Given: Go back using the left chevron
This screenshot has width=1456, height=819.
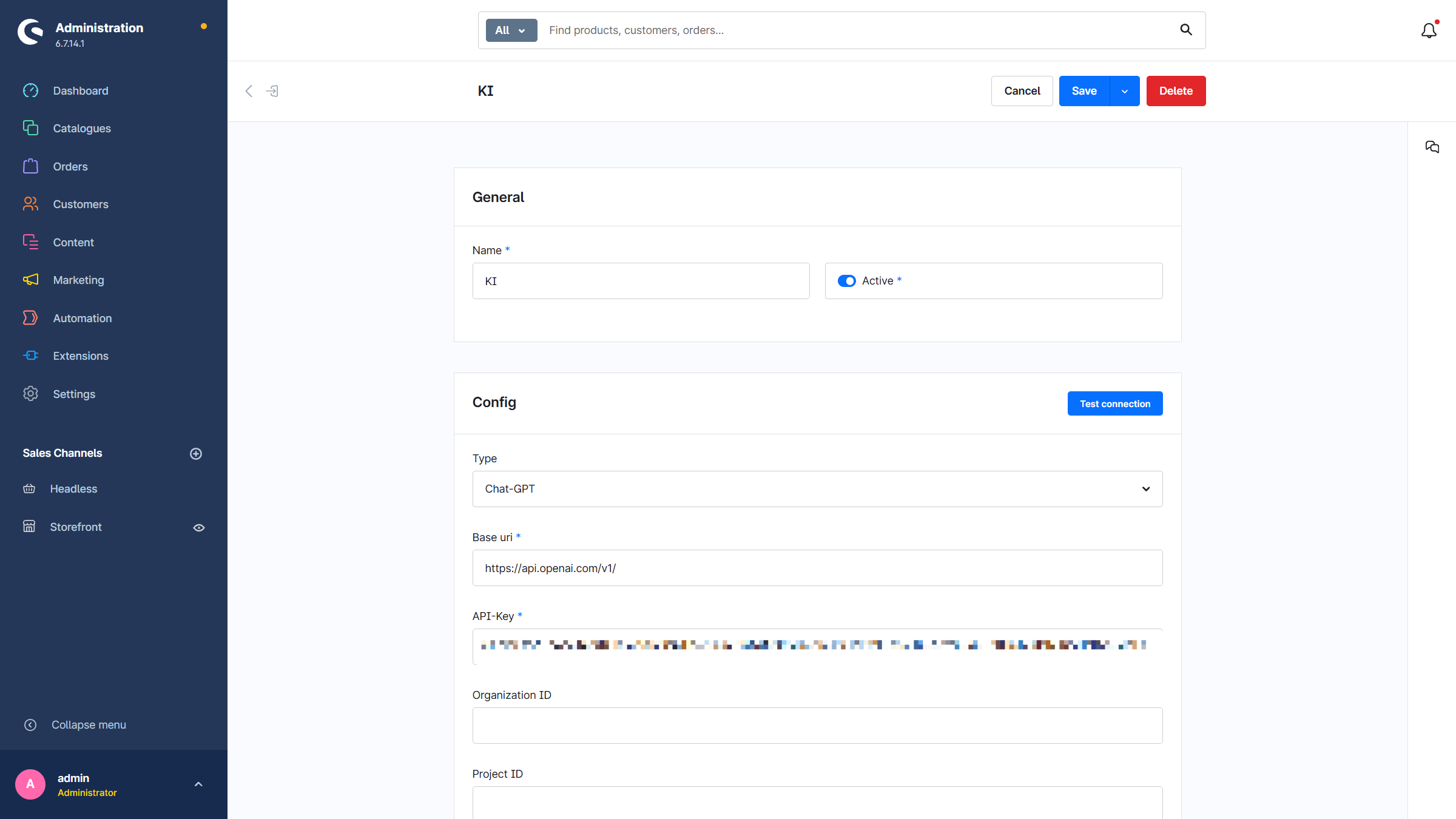Looking at the screenshot, I should [249, 91].
